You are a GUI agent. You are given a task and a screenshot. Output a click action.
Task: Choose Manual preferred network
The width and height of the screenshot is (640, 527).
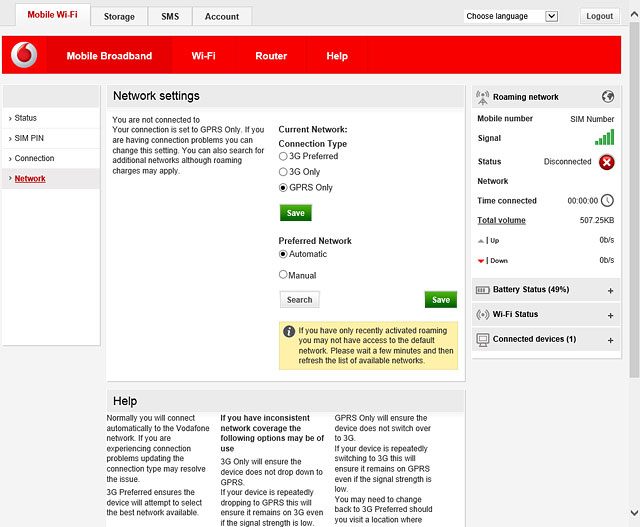[283, 274]
